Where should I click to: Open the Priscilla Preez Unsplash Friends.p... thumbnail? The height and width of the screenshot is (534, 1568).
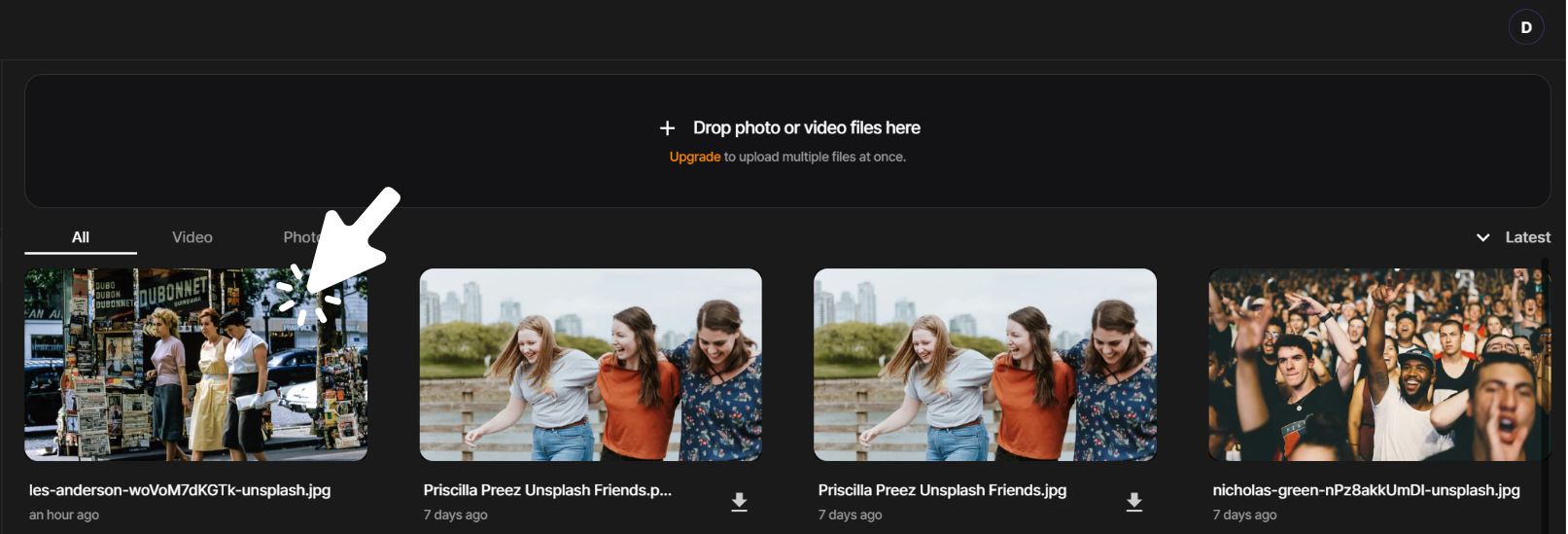coord(590,365)
